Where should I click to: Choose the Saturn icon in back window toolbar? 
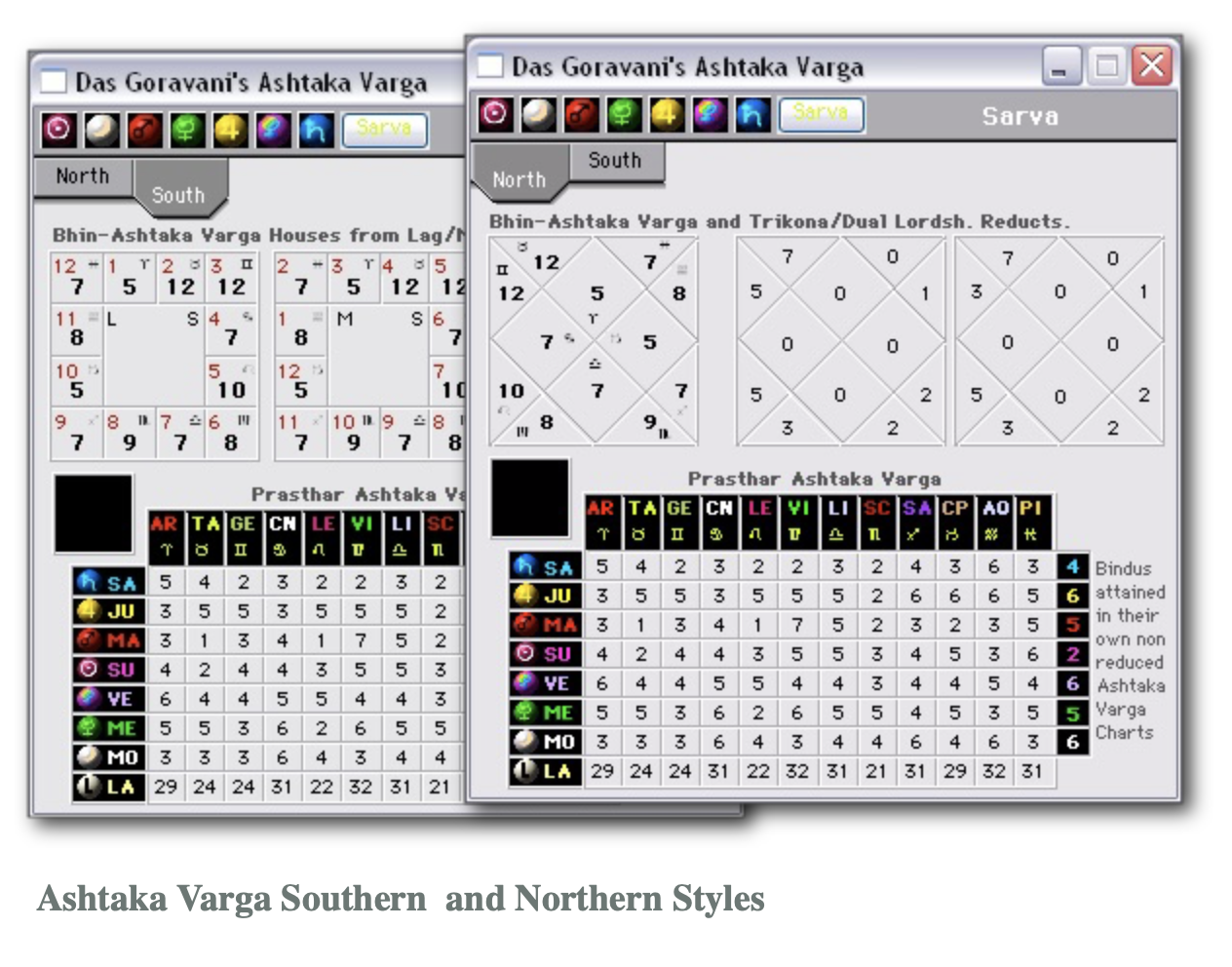316,129
